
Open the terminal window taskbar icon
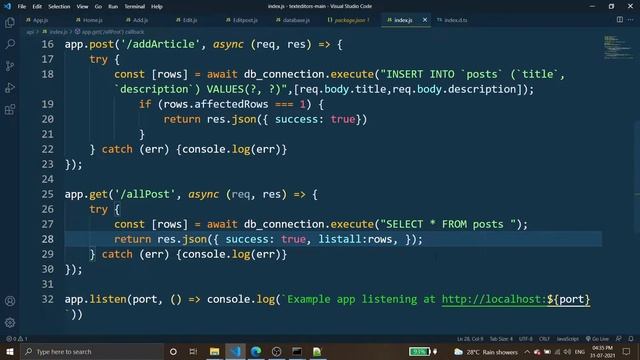297,351
